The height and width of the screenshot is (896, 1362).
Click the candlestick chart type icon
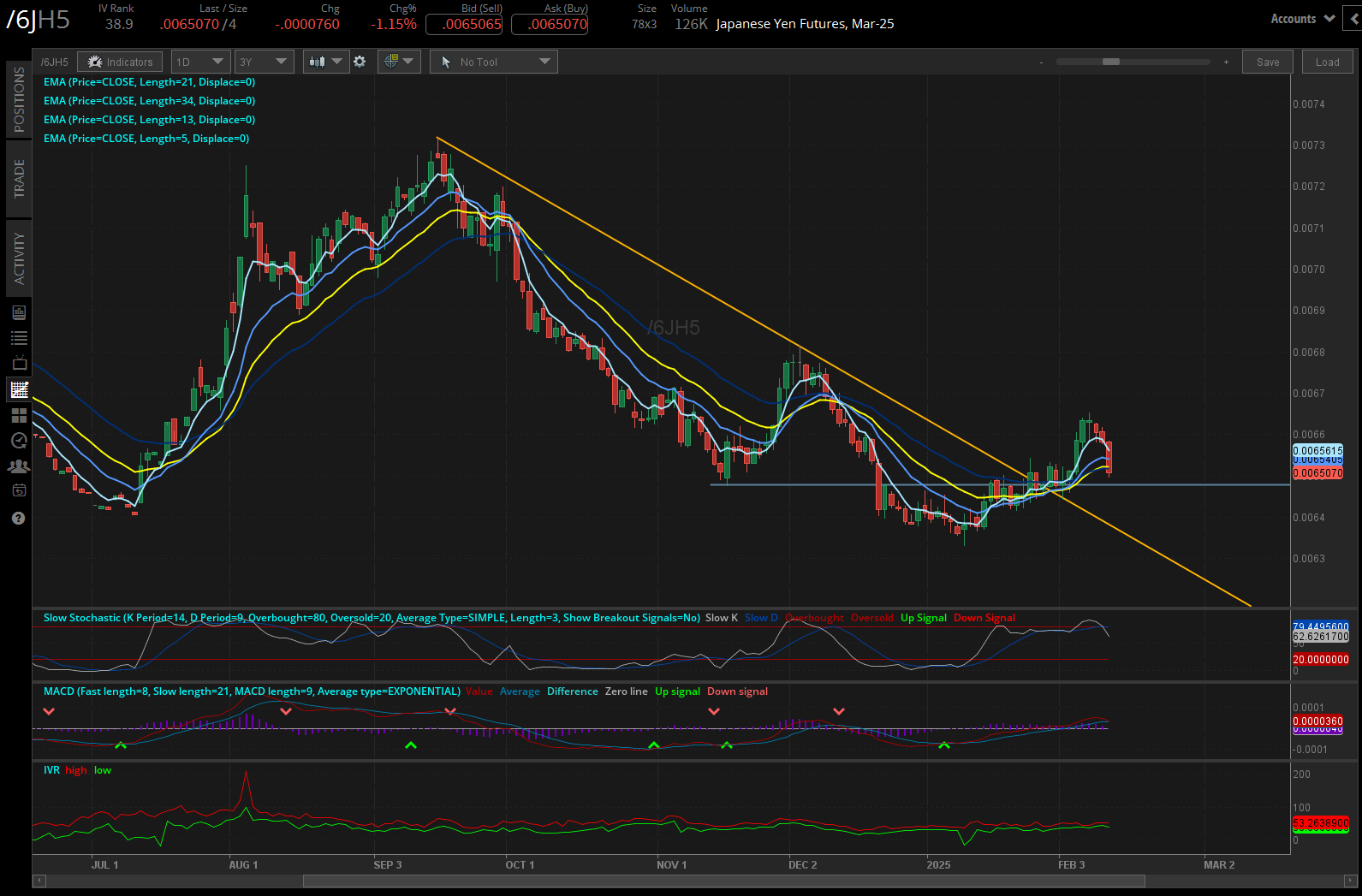318,62
